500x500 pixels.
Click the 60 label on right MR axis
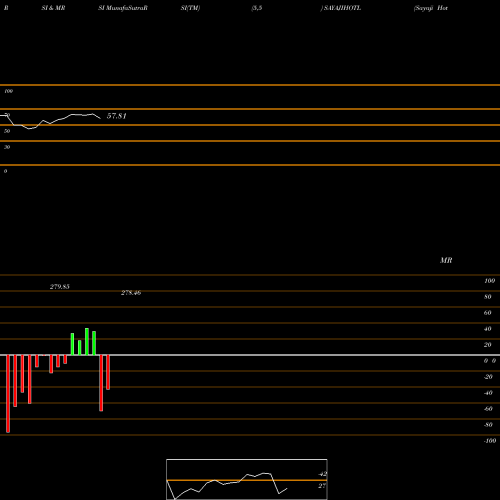pos(487,313)
